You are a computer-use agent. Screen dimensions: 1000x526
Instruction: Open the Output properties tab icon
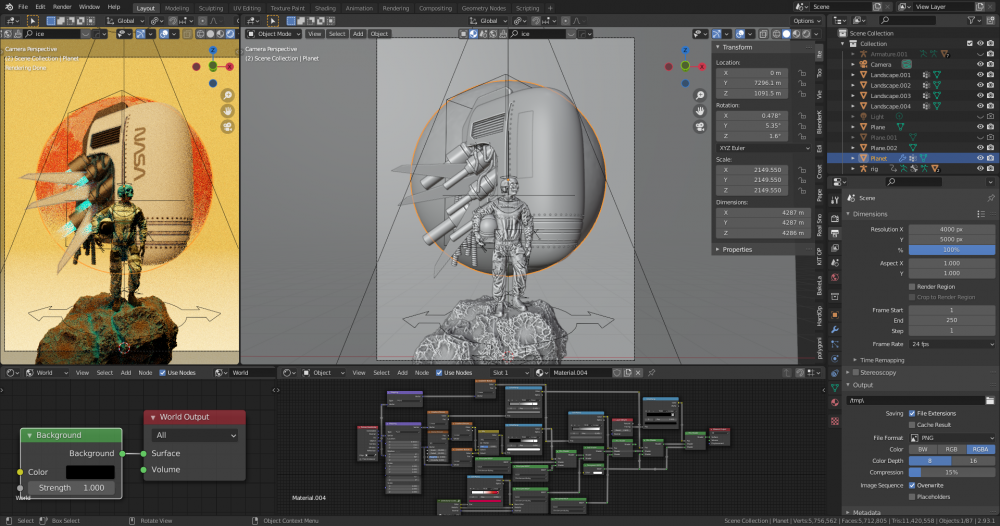(x=835, y=234)
